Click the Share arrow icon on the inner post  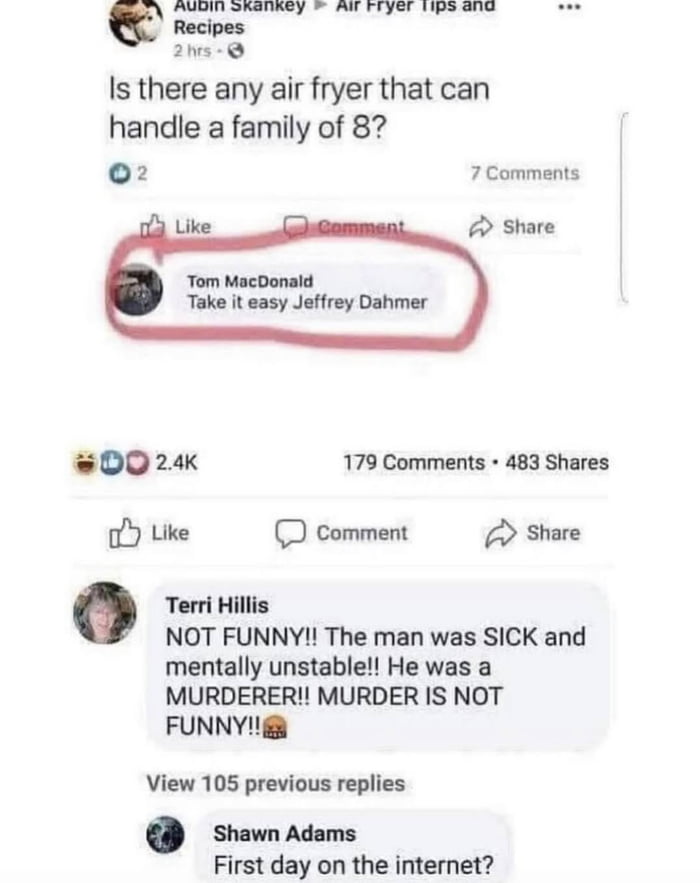click(484, 227)
